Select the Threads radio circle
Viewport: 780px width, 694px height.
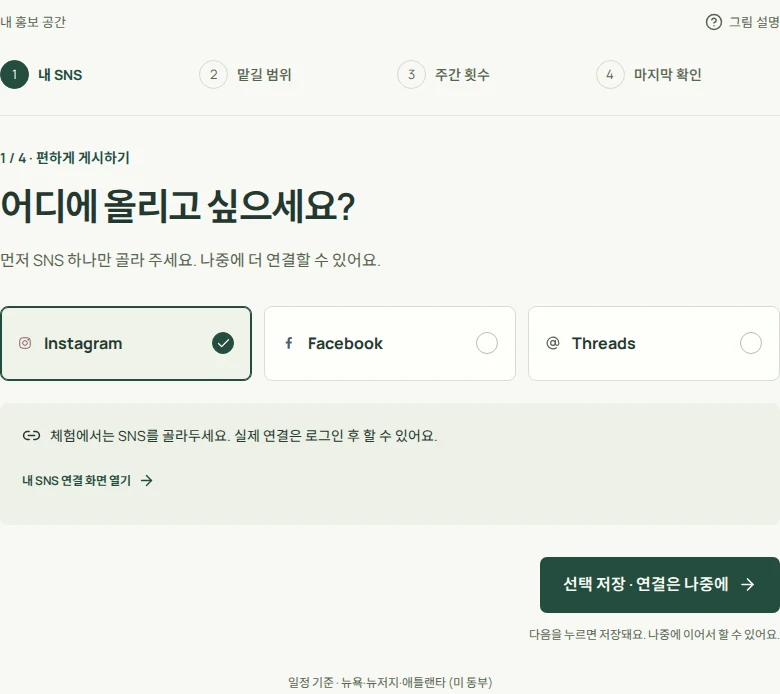tap(751, 343)
